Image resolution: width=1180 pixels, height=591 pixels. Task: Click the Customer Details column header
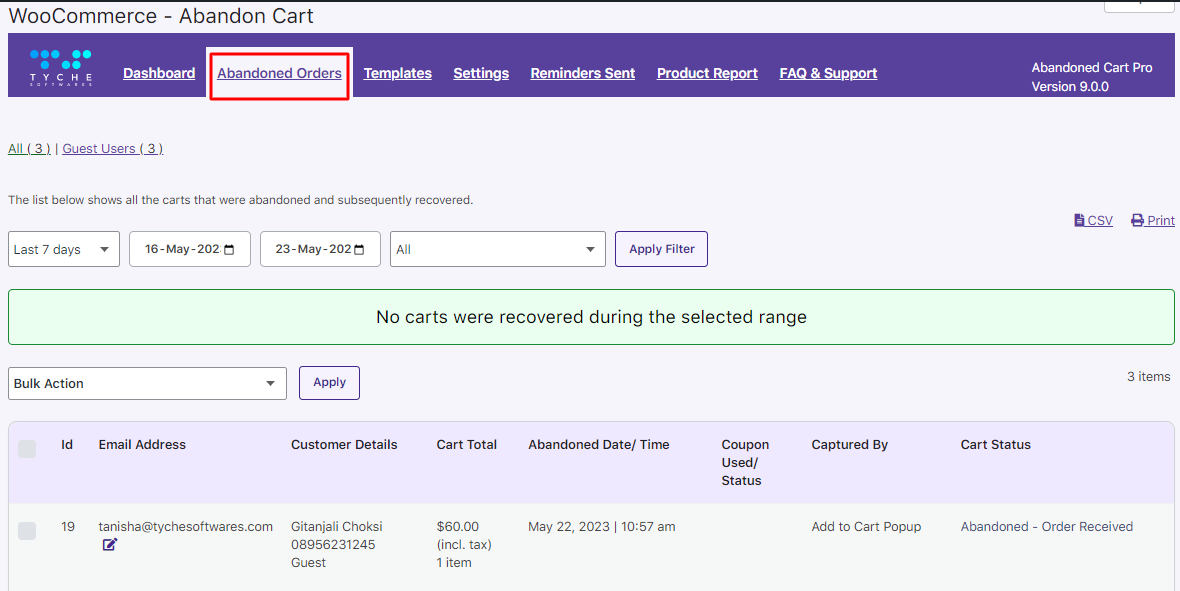pos(344,444)
